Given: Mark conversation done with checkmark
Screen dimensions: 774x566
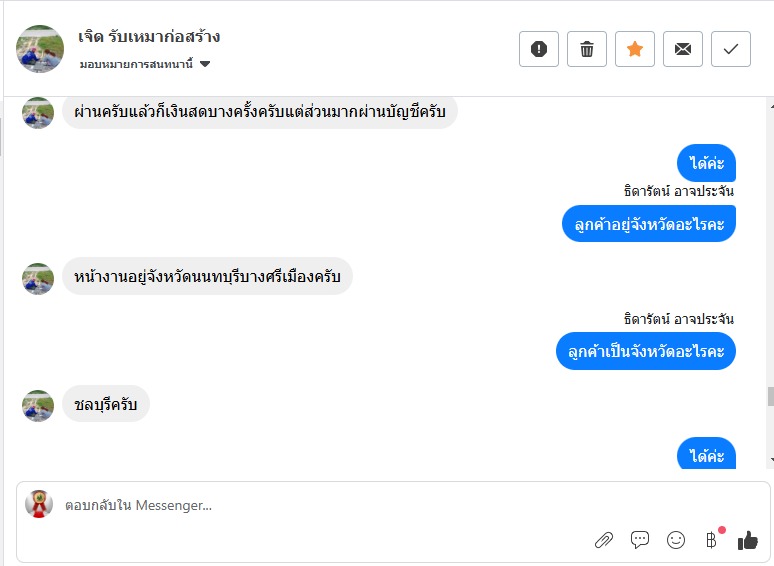Looking at the screenshot, I should point(731,49).
